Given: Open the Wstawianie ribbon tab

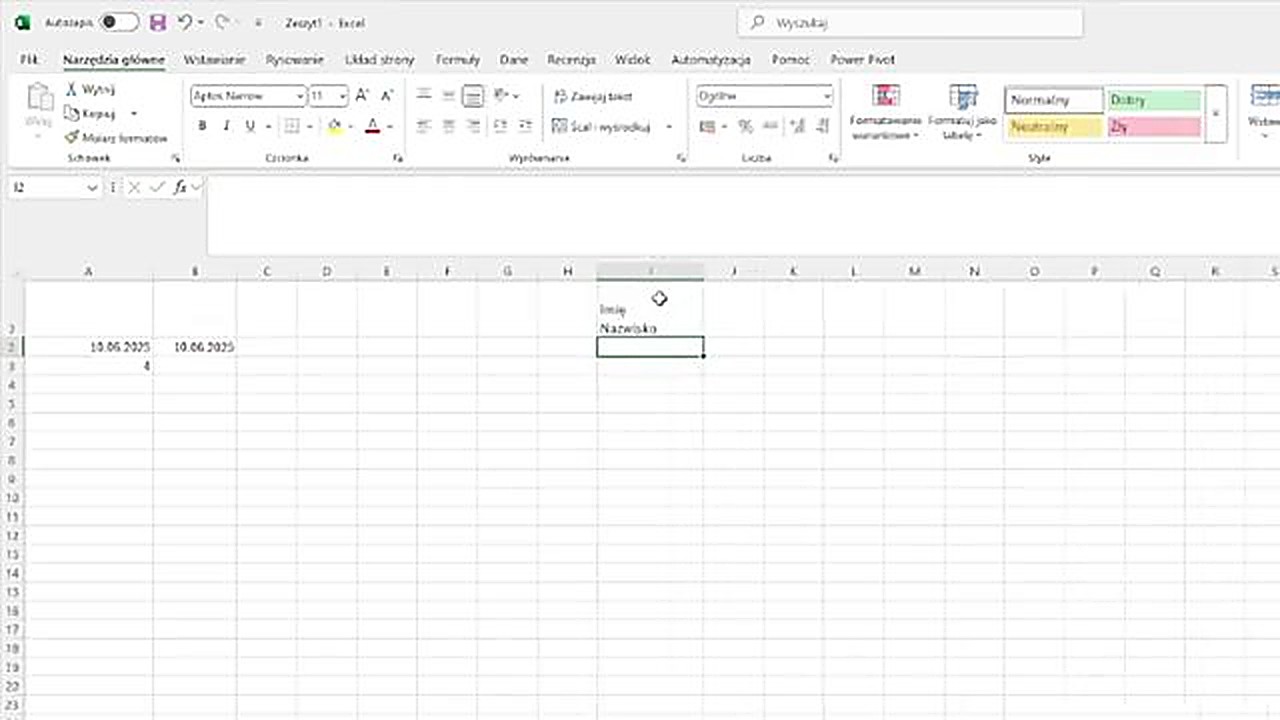Looking at the screenshot, I should click(214, 60).
